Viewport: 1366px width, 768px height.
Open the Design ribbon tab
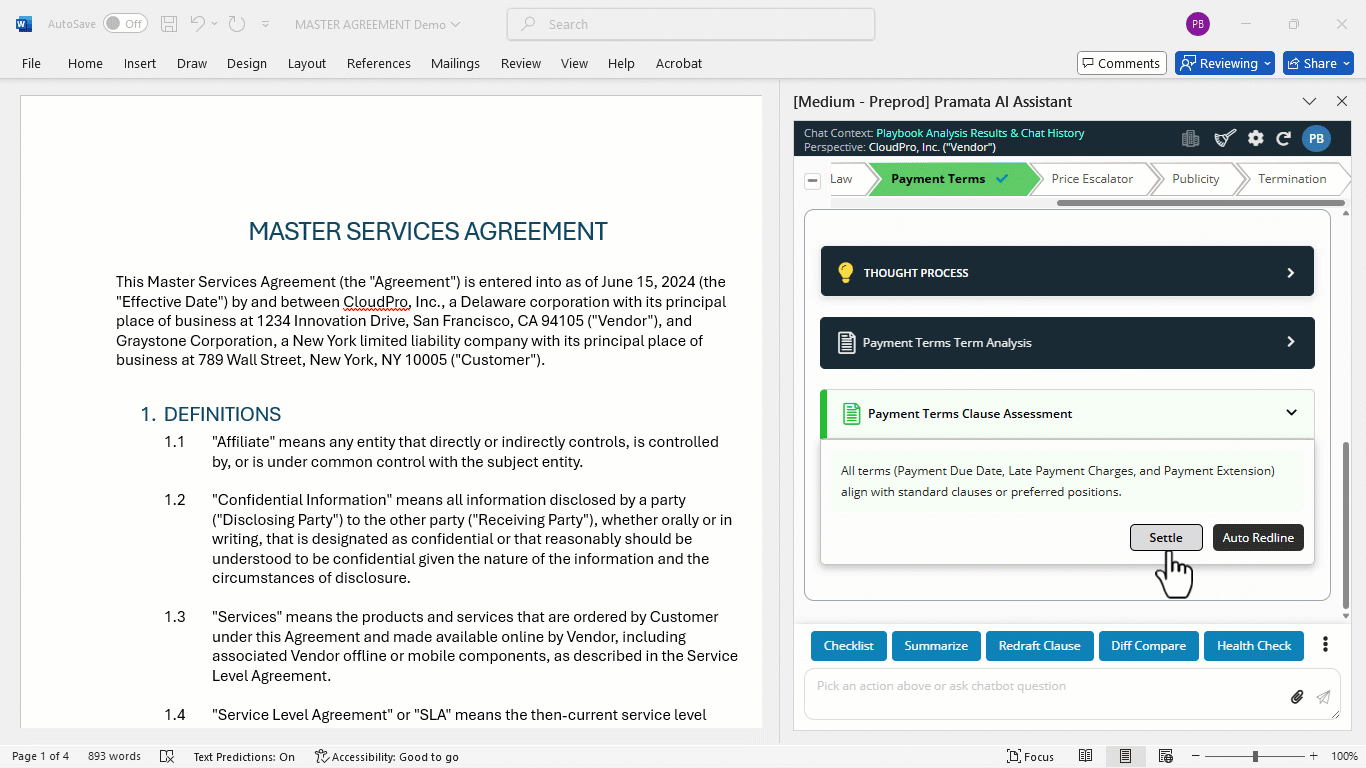click(247, 63)
